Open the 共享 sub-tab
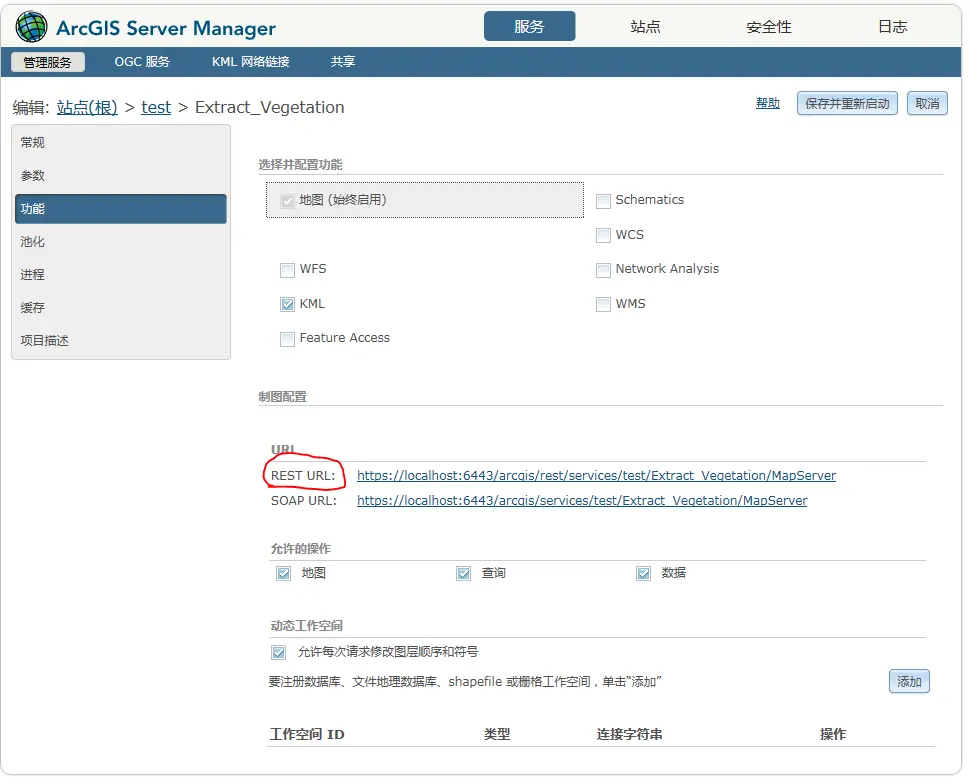The image size is (970, 782). pos(343,62)
